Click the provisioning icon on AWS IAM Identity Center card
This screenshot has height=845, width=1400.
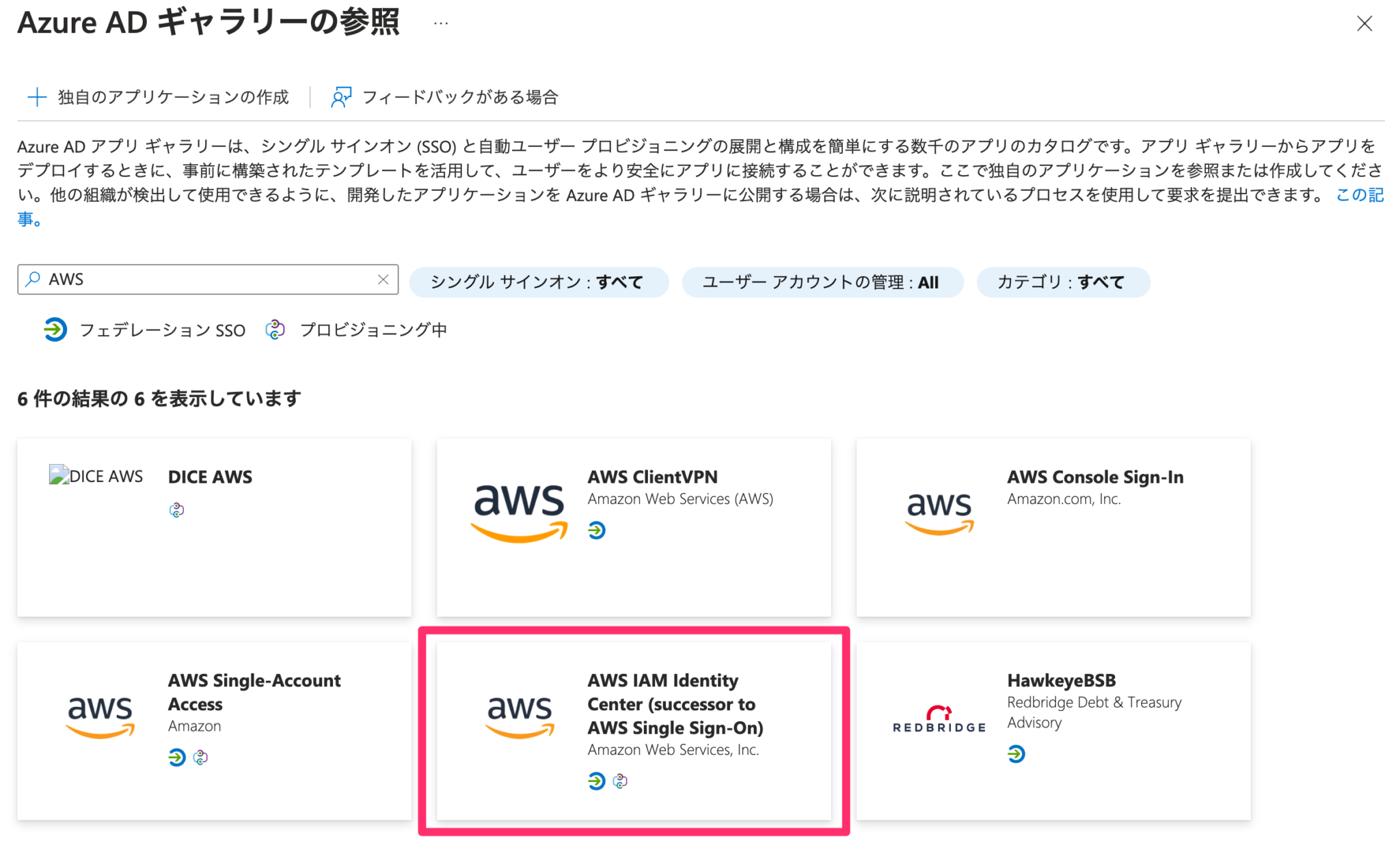[x=619, y=781]
